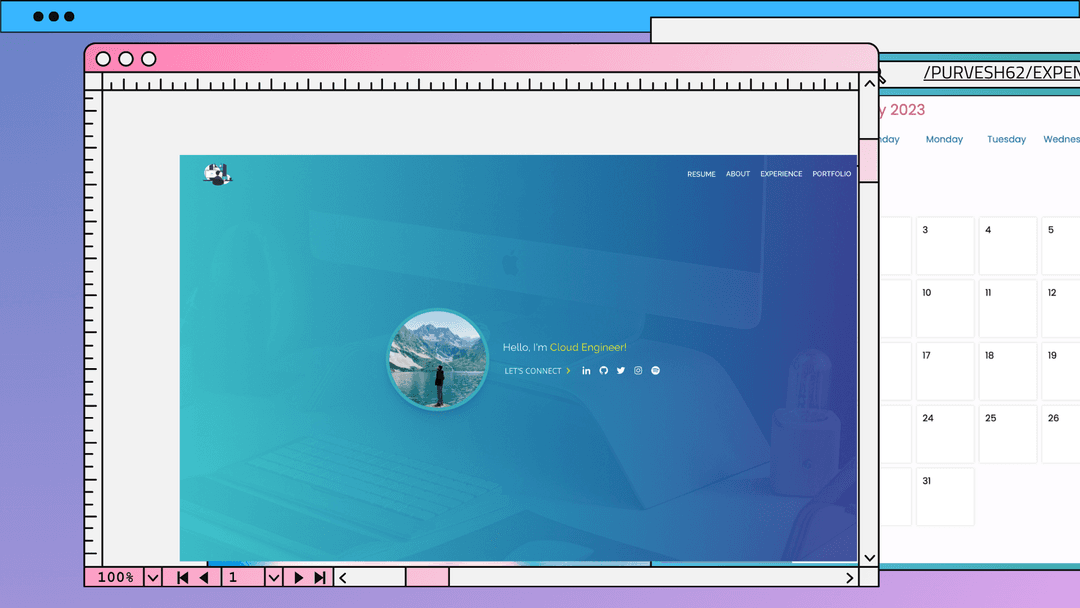The image size is (1080, 608).
Task: Go to the EXPERIENCE section link
Action: (x=781, y=174)
